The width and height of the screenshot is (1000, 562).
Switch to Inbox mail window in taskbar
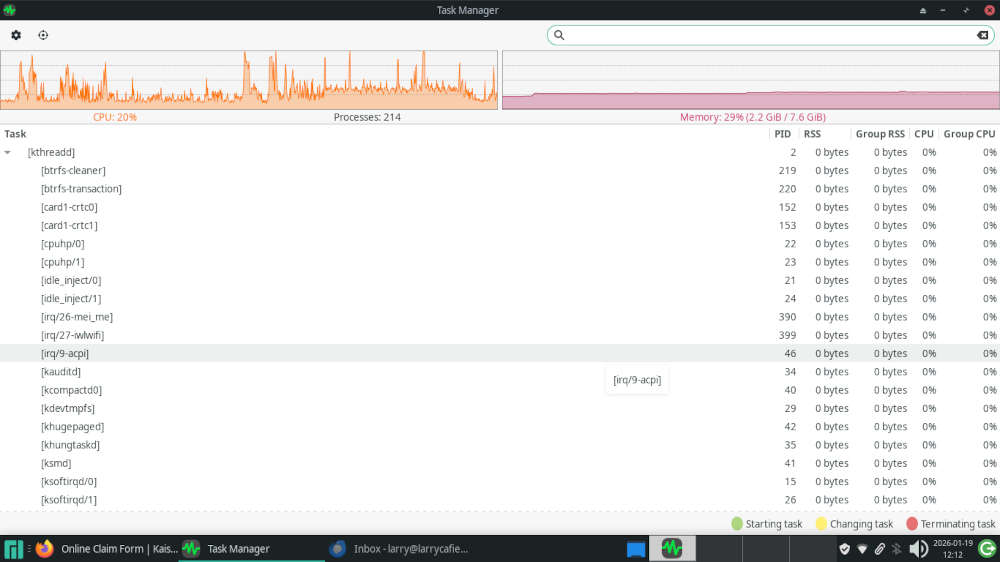click(x=400, y=549)
